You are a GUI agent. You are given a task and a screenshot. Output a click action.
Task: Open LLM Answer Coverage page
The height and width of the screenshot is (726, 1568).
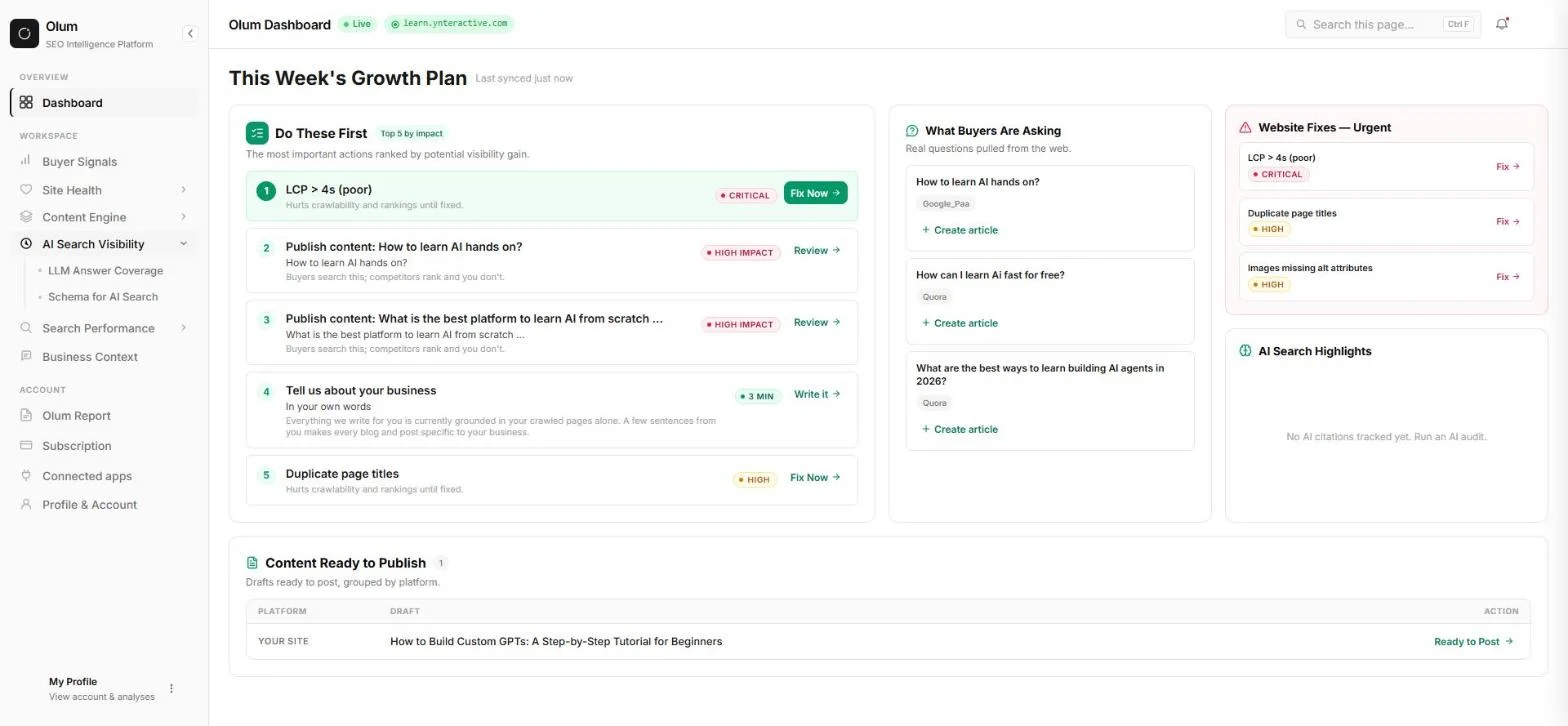pos(105,271)
